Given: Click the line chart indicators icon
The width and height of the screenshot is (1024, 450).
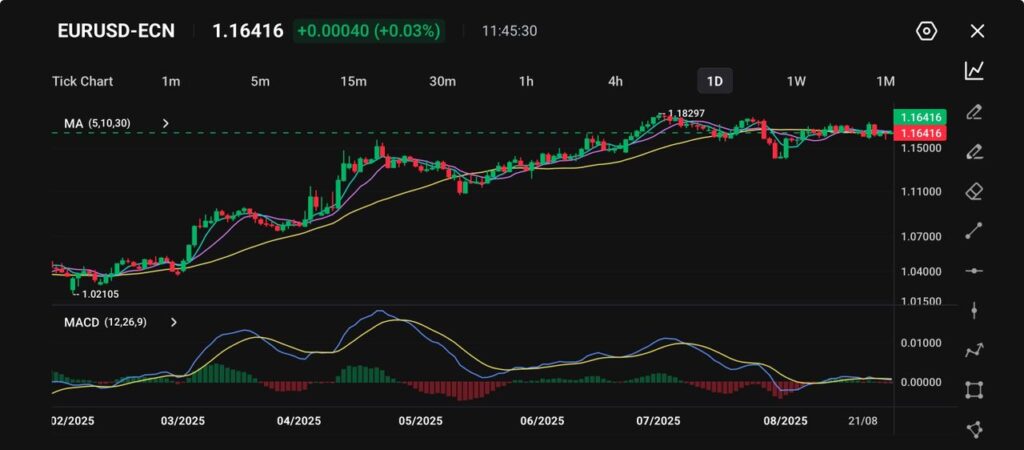Looking at the screenshot, I should pos(974,70).
